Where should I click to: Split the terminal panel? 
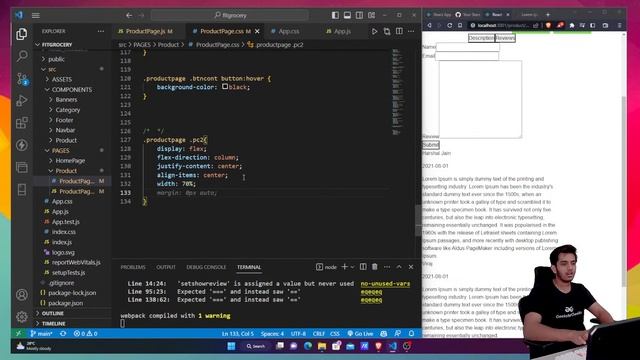(363, 267)
